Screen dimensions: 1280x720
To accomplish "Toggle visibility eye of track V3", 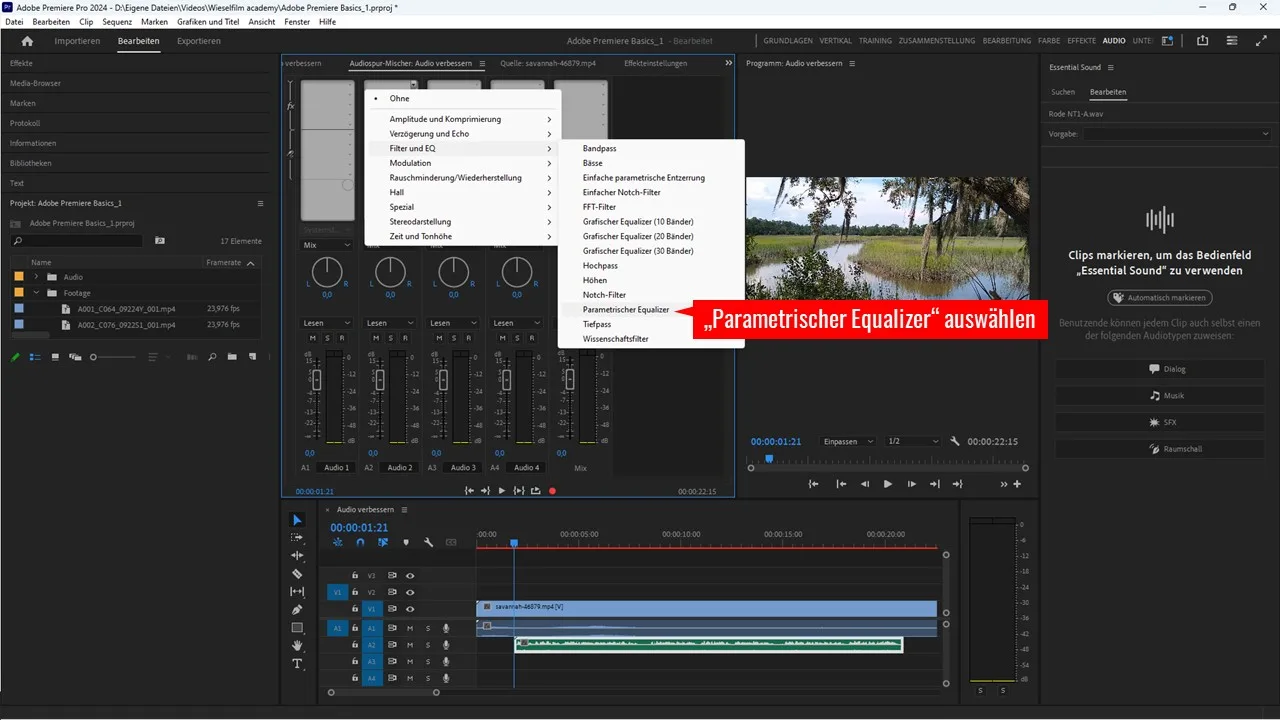I will point(410,576).
